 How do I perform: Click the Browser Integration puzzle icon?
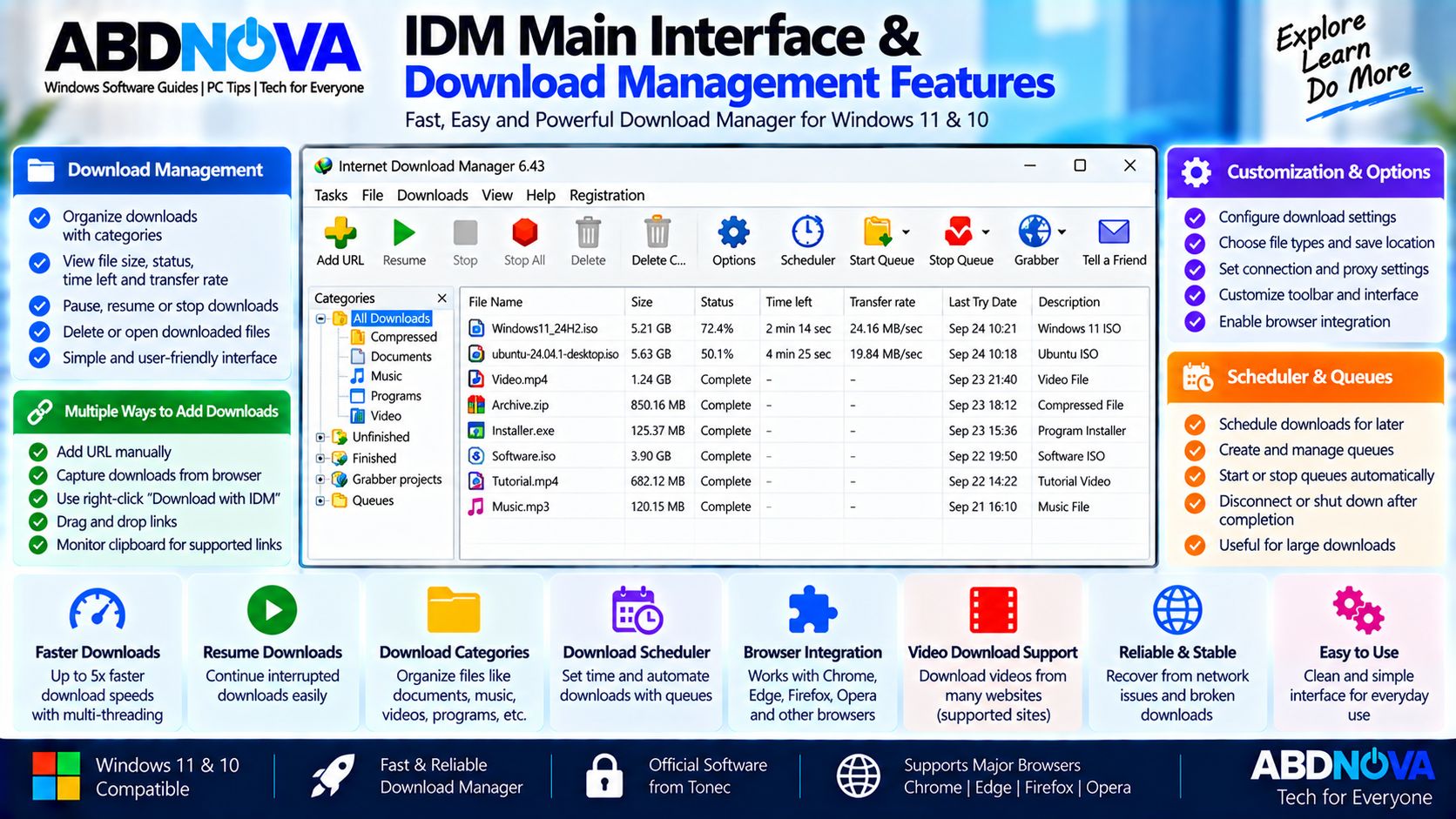coord(812,609)
